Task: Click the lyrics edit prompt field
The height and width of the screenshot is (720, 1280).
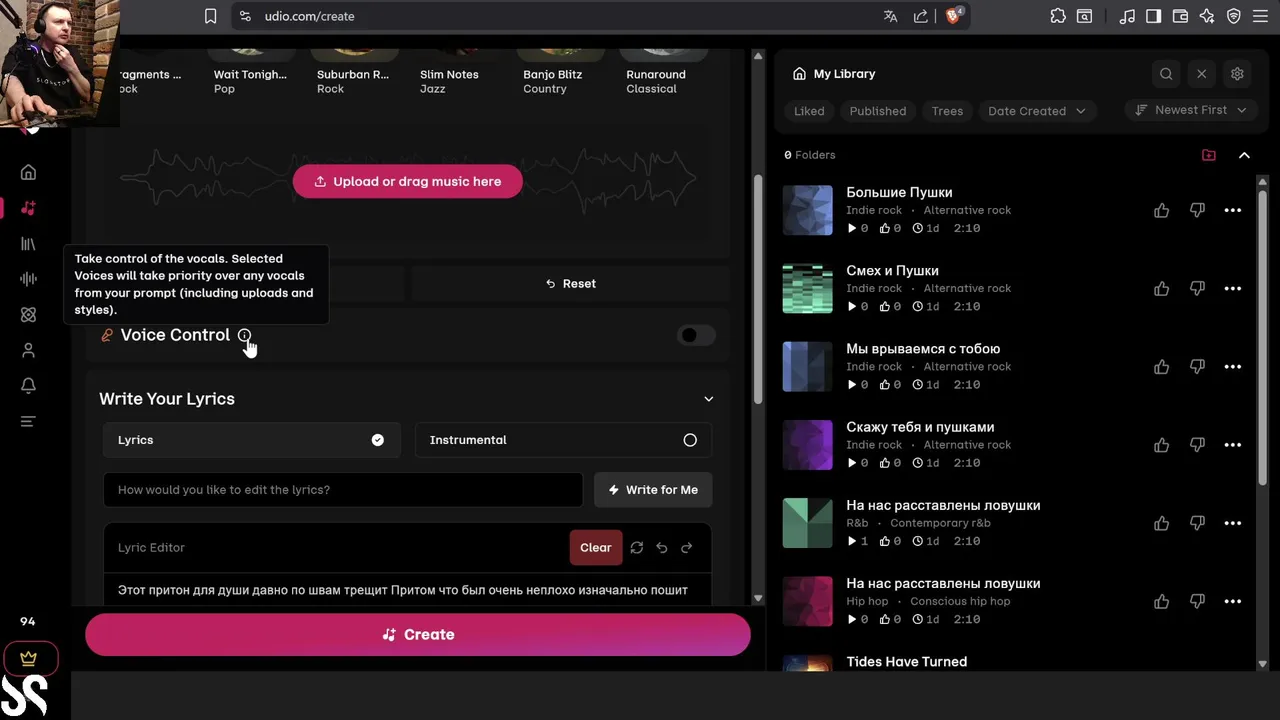Action: (x=343, y=490)
